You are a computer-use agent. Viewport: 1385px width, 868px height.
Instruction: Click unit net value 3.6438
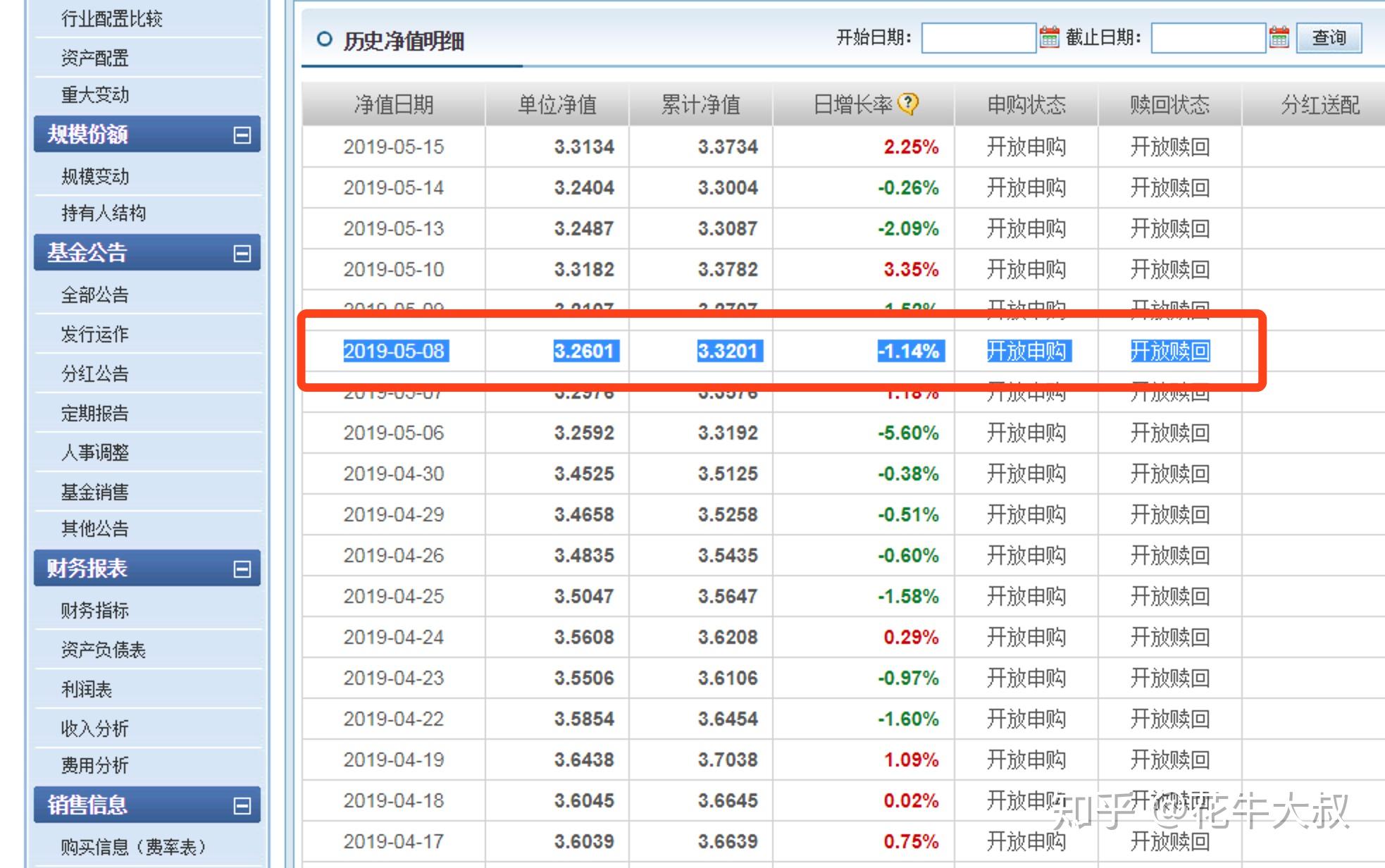[584, 759]
